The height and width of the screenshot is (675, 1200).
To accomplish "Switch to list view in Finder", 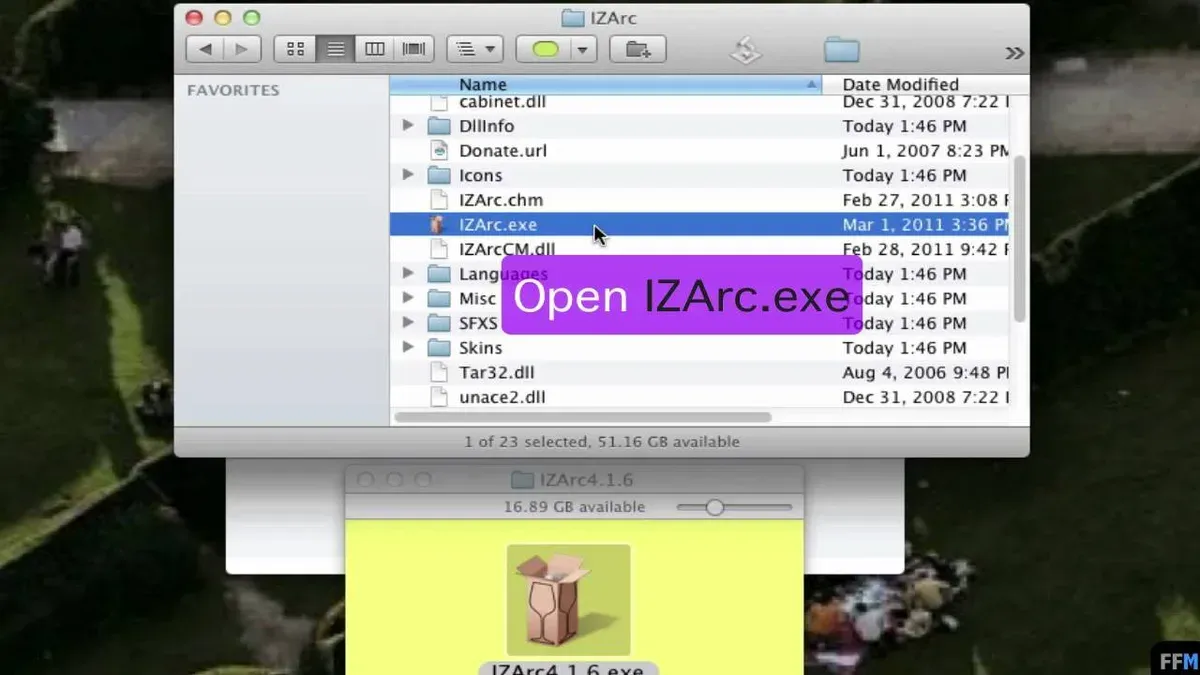I will pyautogui.click(x=335, y=49).
